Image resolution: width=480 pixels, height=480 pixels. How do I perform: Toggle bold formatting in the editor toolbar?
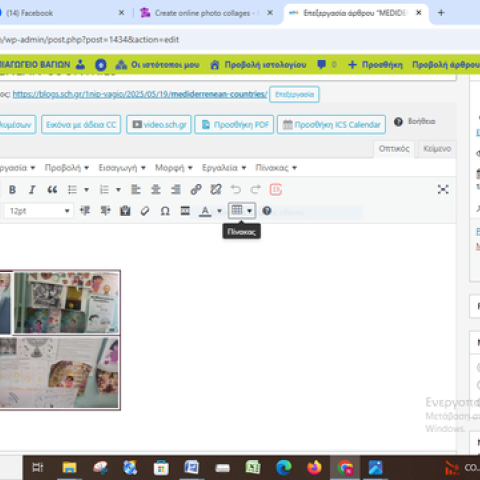click(x=12, y=190)
